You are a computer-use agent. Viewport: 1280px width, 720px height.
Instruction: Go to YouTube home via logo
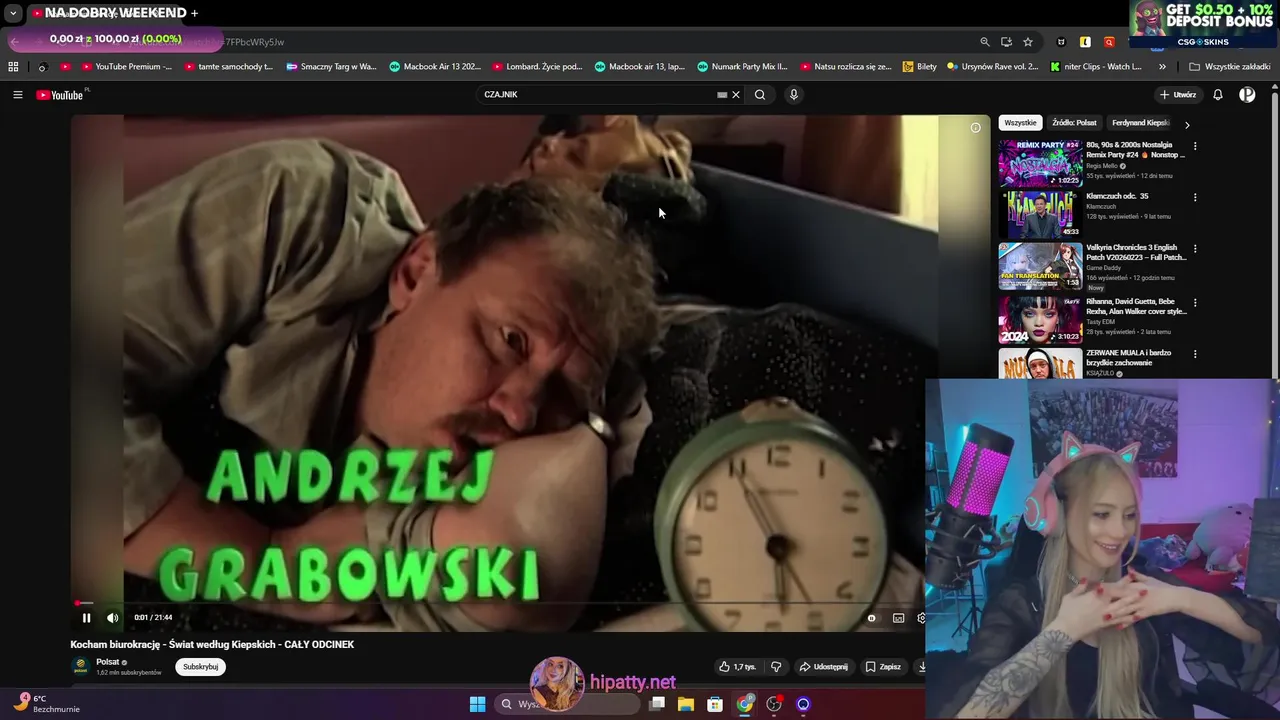coord(60,95)
